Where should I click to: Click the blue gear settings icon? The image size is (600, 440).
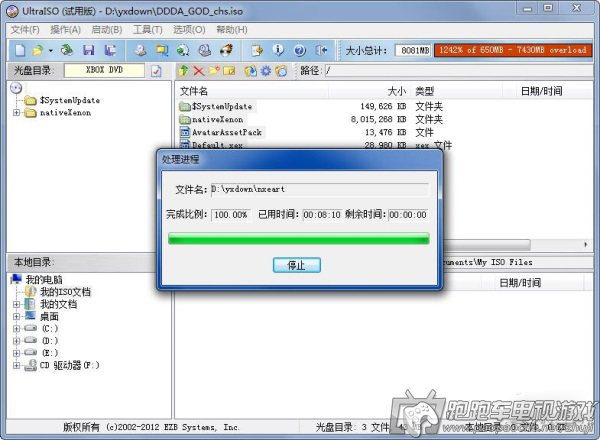coord(266,71)
